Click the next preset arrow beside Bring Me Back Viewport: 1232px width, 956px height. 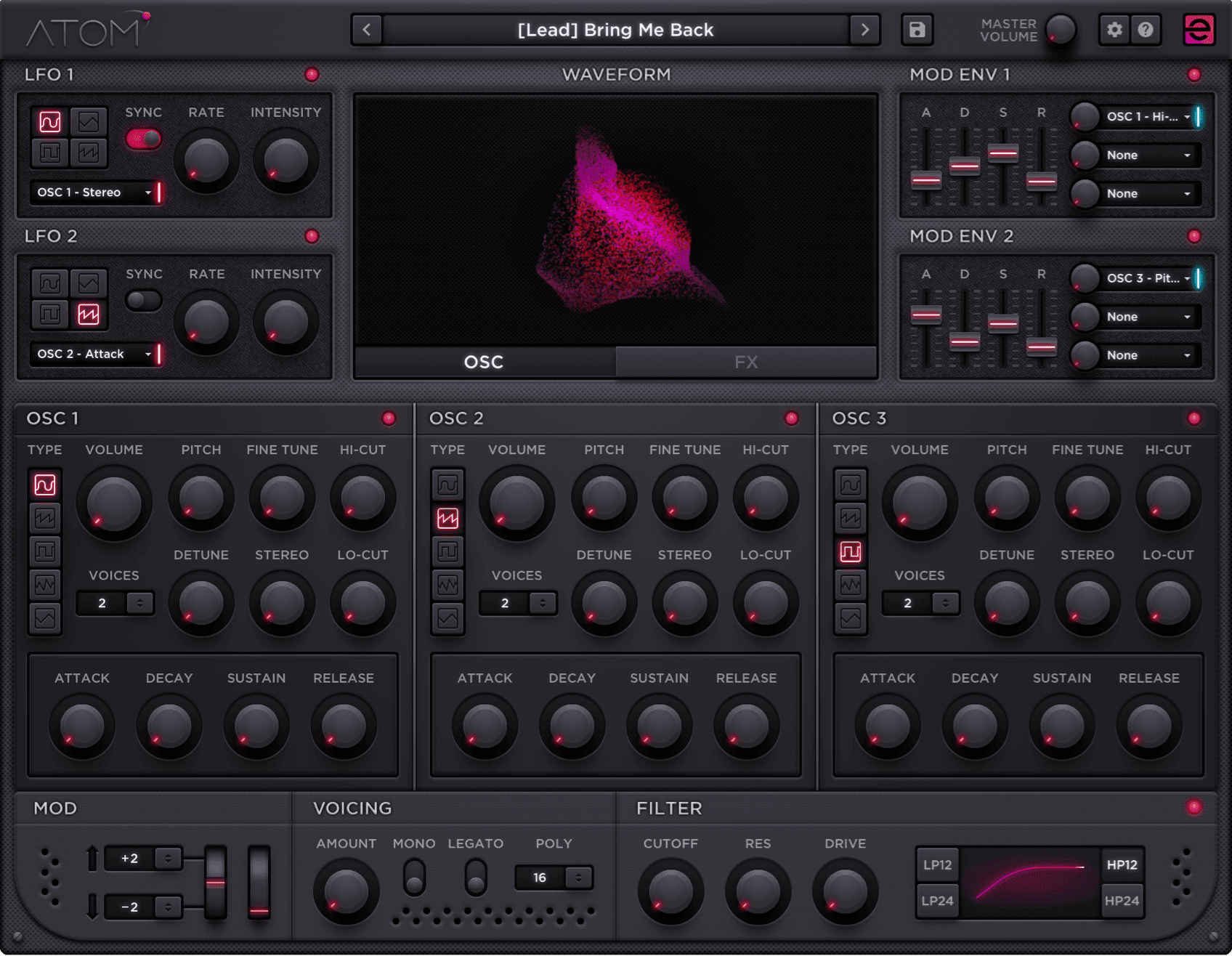click(x=864, y=30)
